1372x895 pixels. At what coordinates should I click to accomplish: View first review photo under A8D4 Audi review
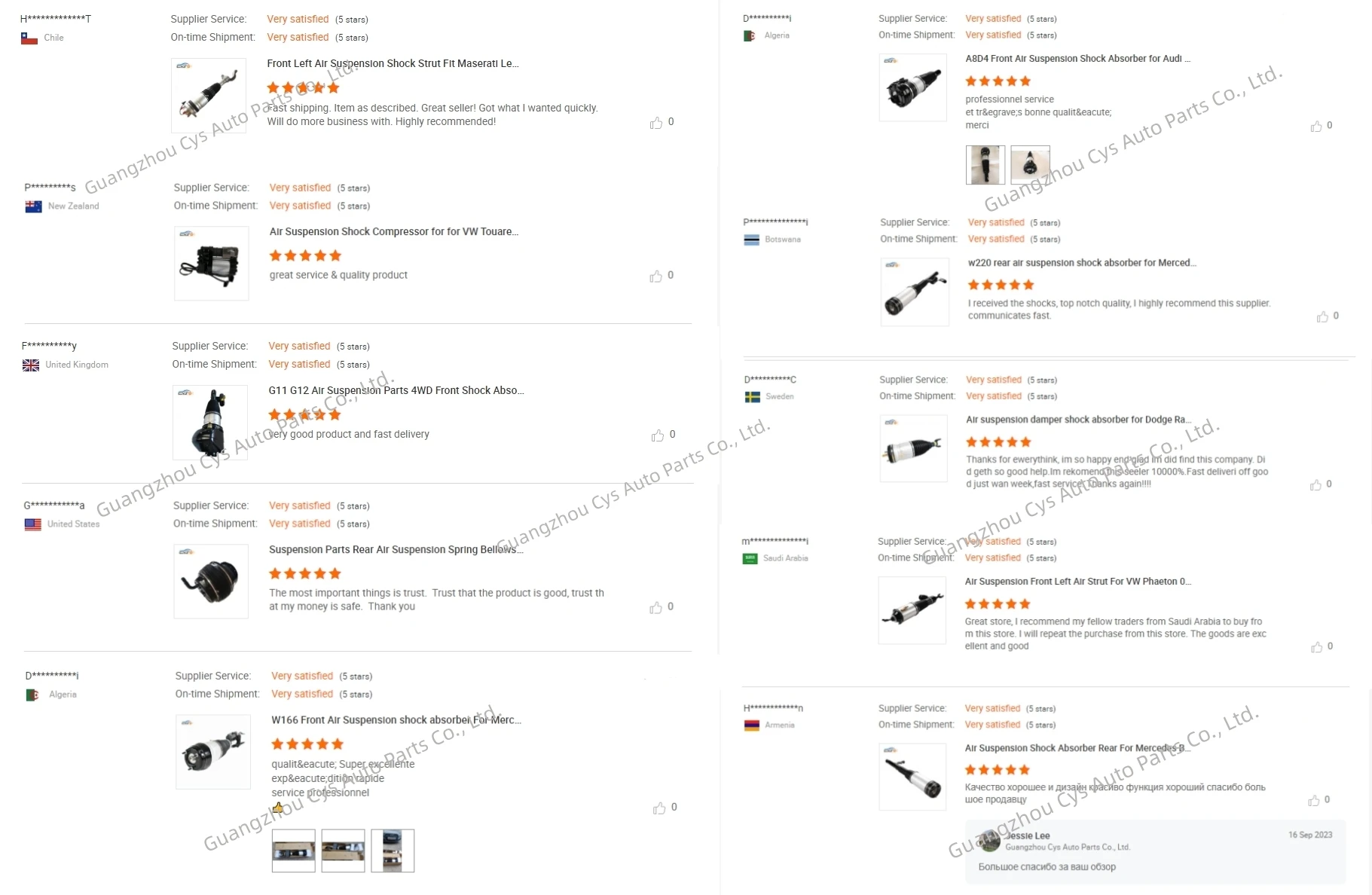pos(985,165)
